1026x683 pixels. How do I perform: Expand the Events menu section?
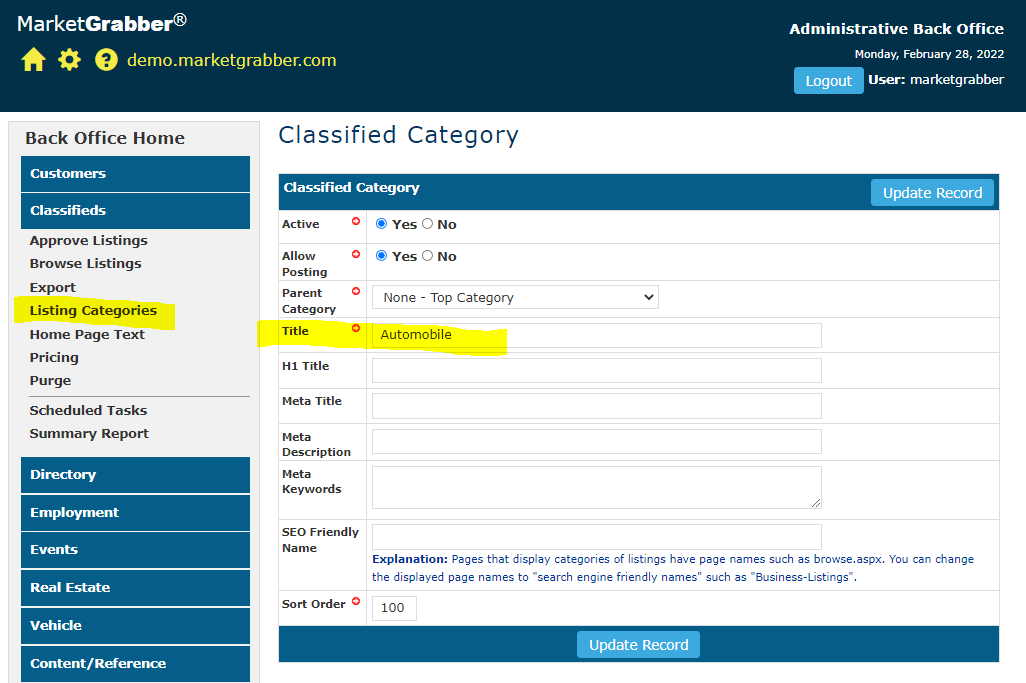pos(135,550)
